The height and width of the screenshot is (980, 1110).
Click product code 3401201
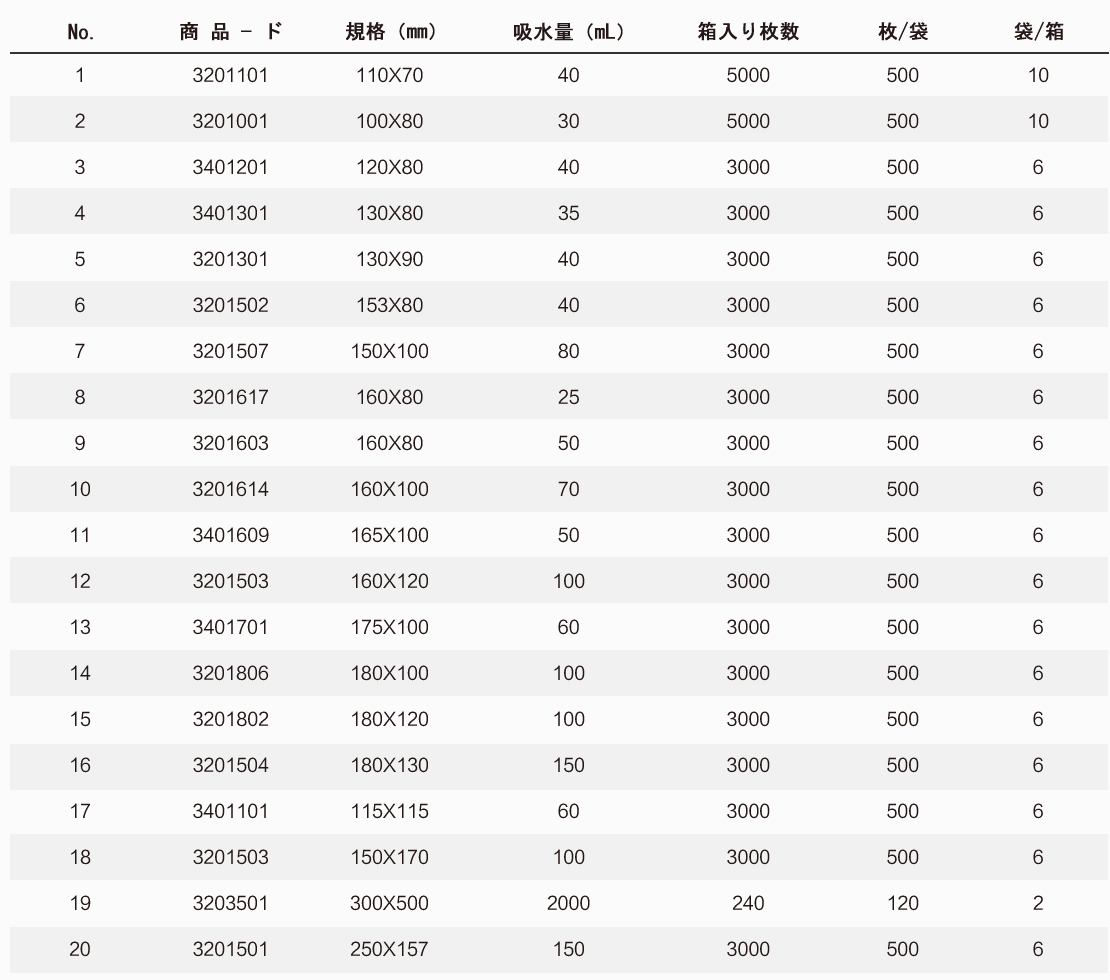click(230, 167)
